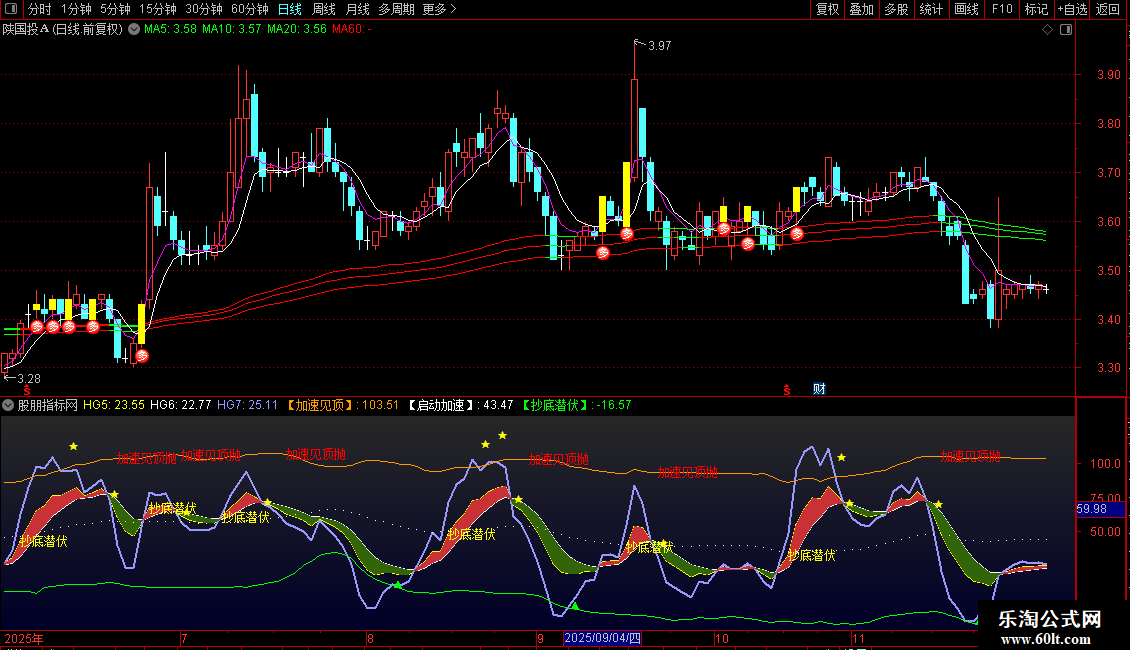Open the main chart indicator dropdown arrow

point(134,30)
